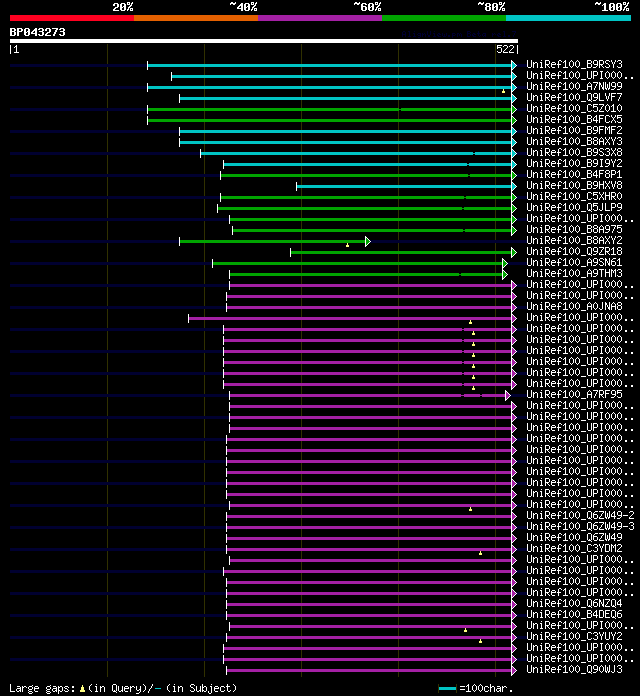Select the UniRef100_B8A975 label
The height and width of the screenshot is (696, 640).
(574, 229)
